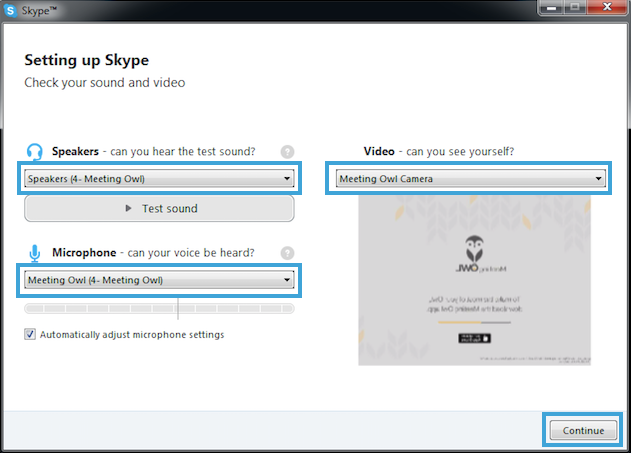Open the Meeting Owl Camera dropdown

click(471, 179)
